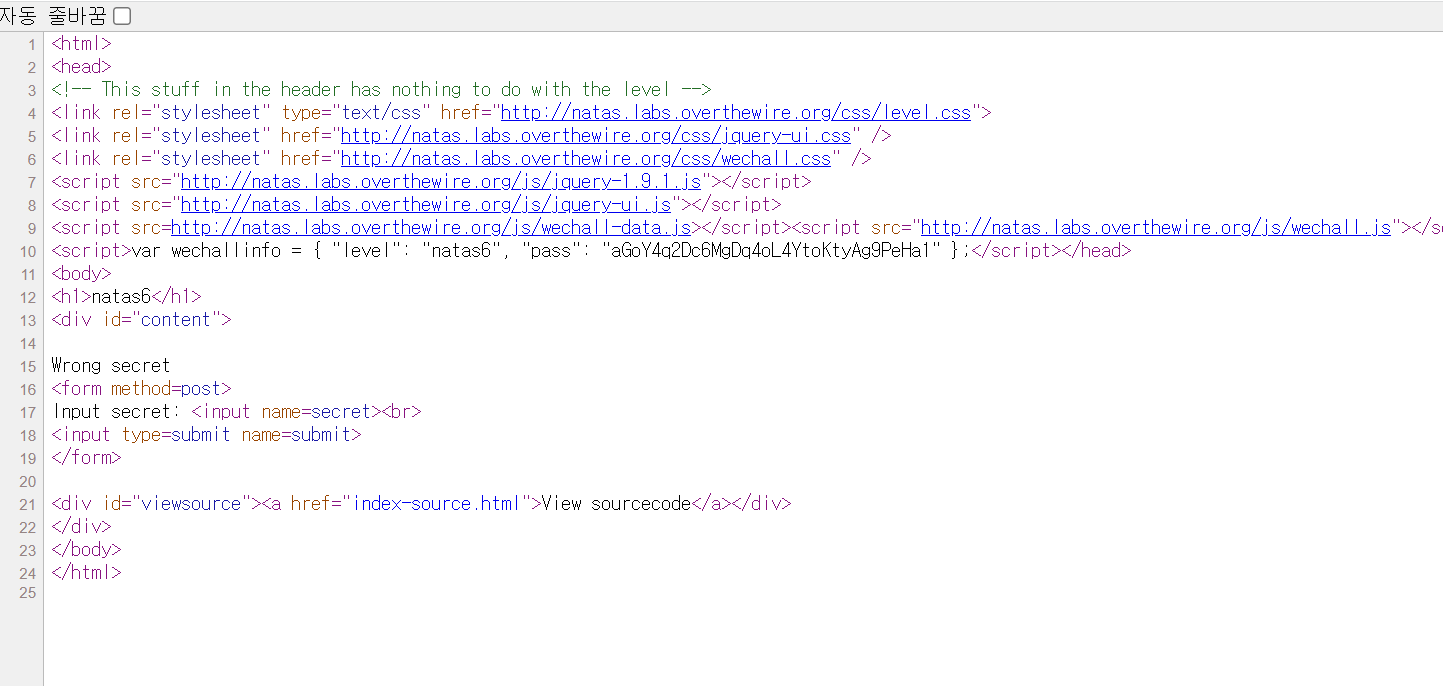This screenshot has width=1443, height=686.
Task: Enable the 자동 줄바꿈 line-wrap checkbox
Action: pyautogui.click(x=122, y=16)
